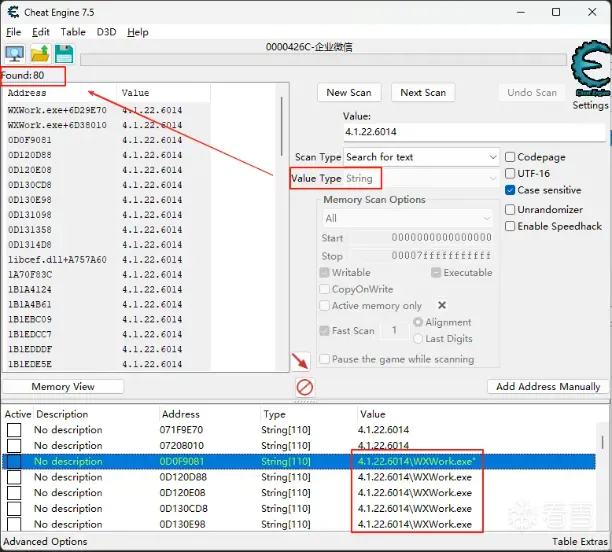Screen dimensions: 612x552
Task: Uncheck the Case sensitive checkbox
Action: pyautogui.click(x=510, y=190)
